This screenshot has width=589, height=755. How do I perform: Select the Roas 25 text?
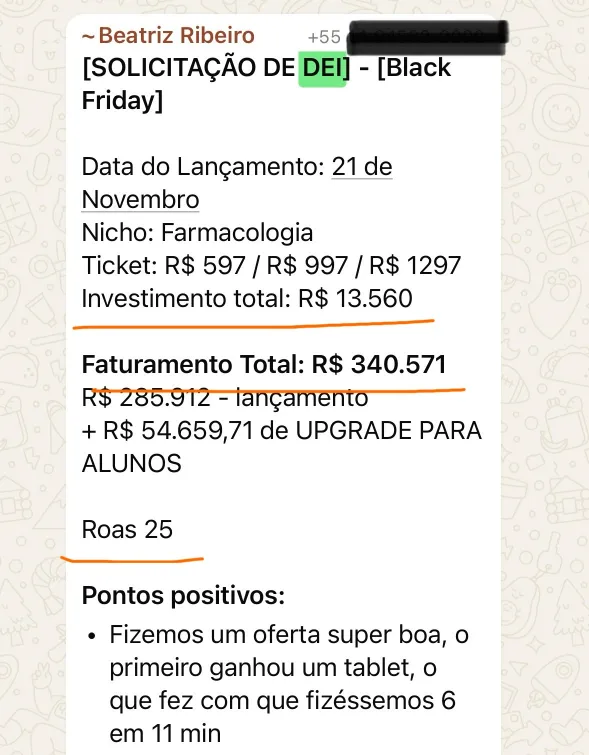pyautogui.click(x=127, y=530)
